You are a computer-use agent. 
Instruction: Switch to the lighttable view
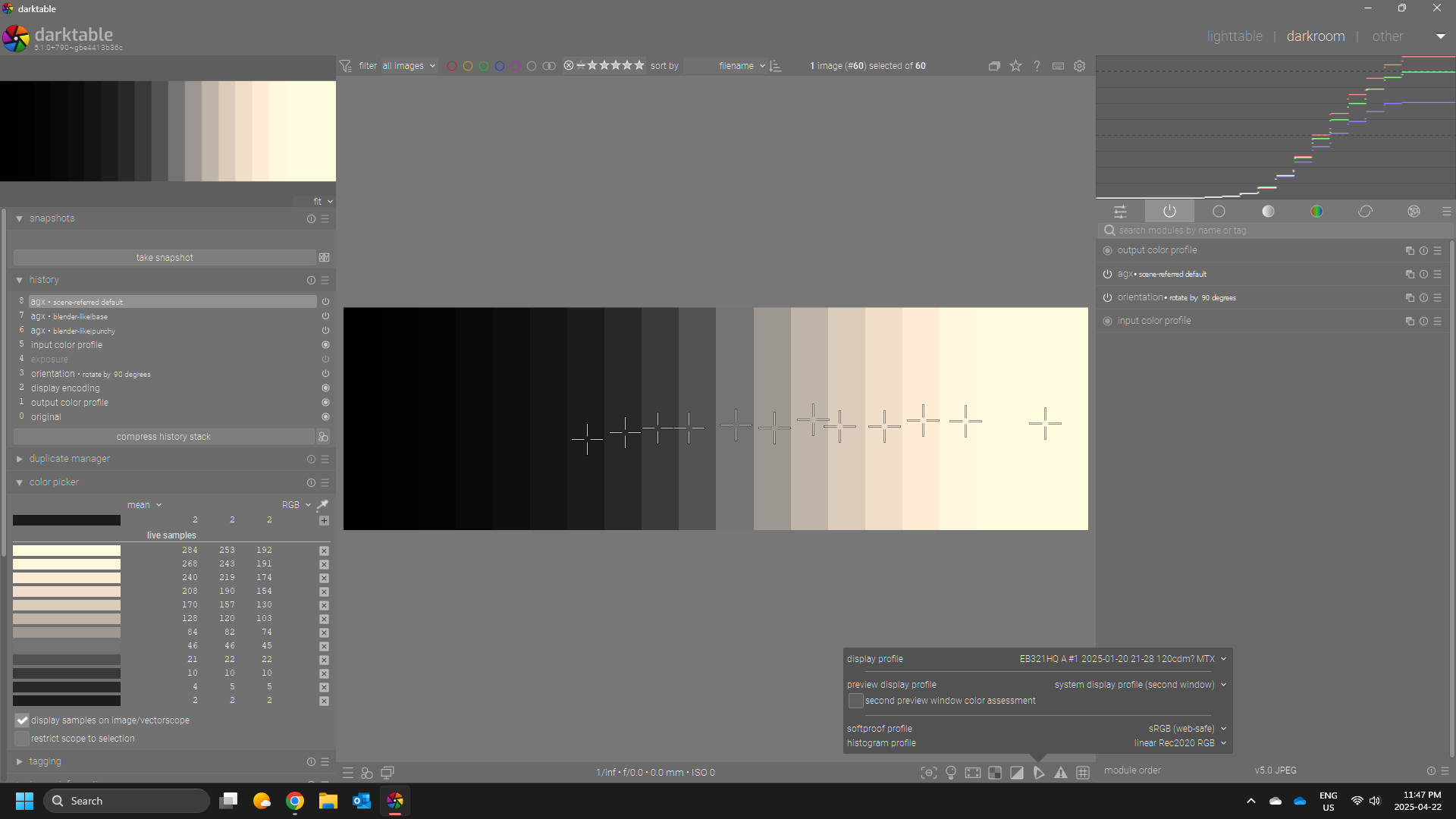pos(1234,36)
